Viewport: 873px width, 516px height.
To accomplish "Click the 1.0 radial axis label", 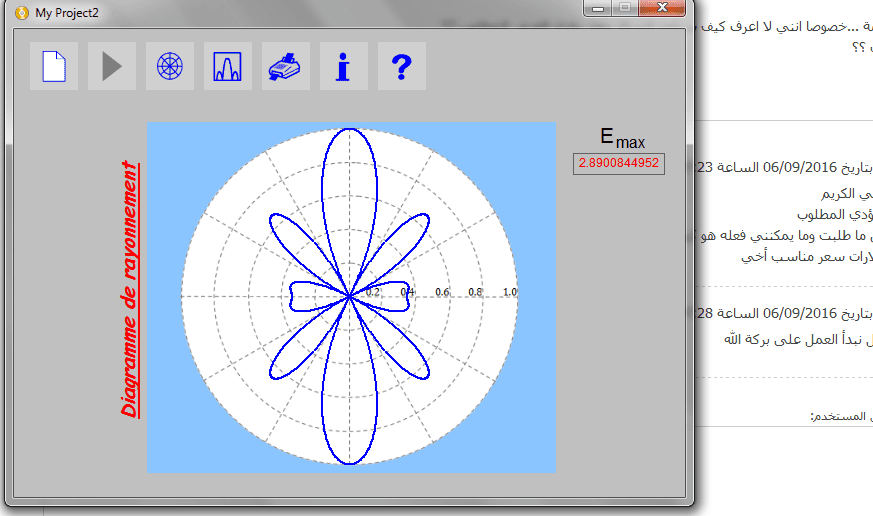I will pyautogui.click(x=509, y=292).
